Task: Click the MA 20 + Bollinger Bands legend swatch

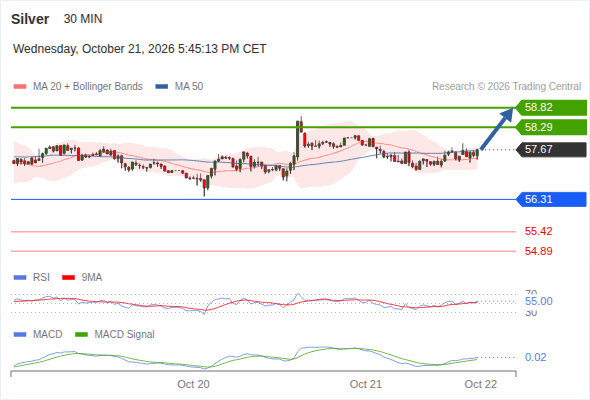Action: coord(20,87)
